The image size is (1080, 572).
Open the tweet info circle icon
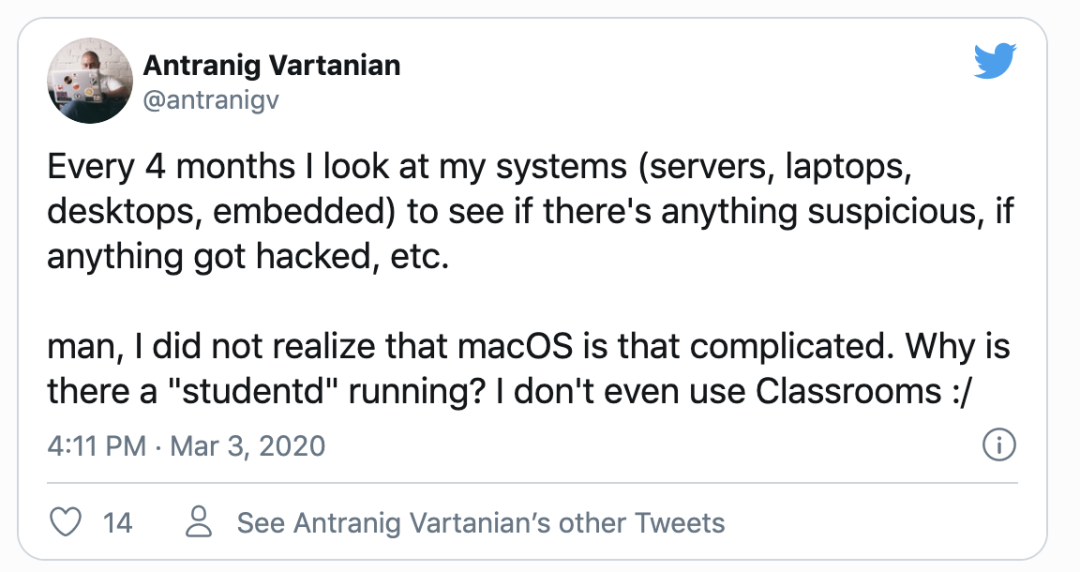coord(999,445)
